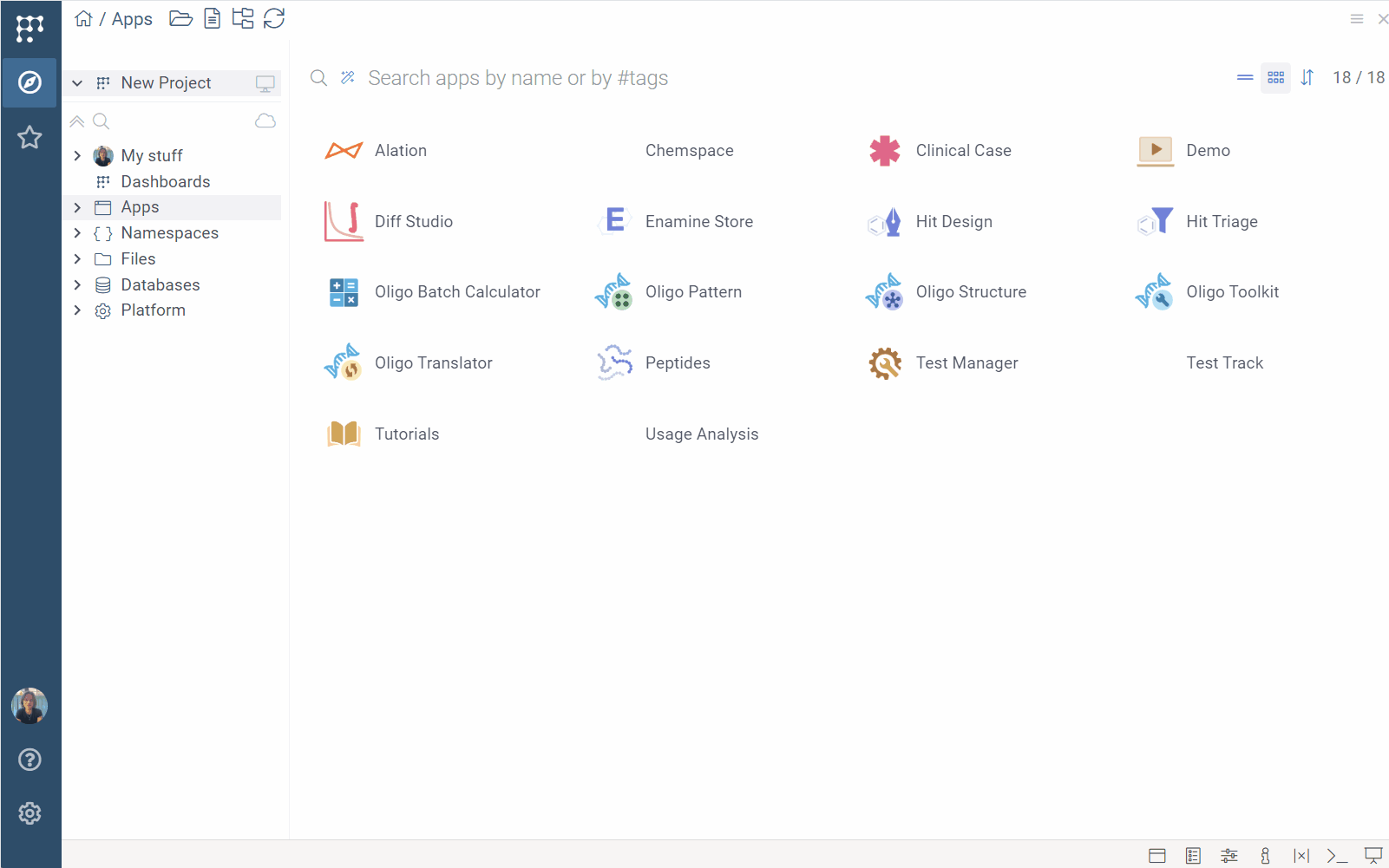Open the Diff Studio app icon
The image size is (1389, 868).
[x=344, y=221]
